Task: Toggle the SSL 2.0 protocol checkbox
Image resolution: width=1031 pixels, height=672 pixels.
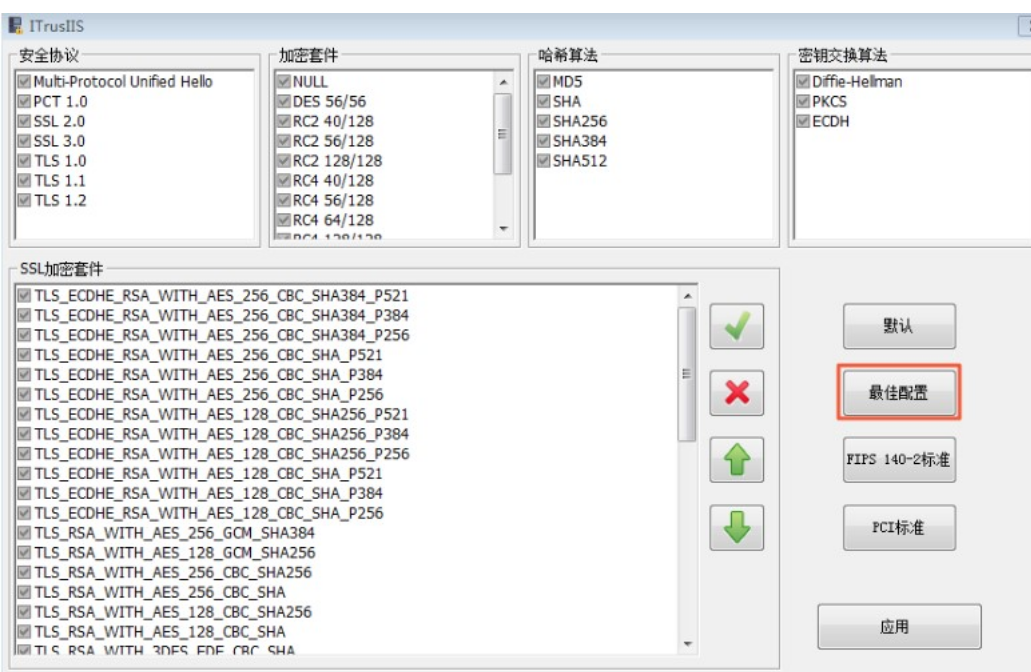Action: [x=25, y=121]
